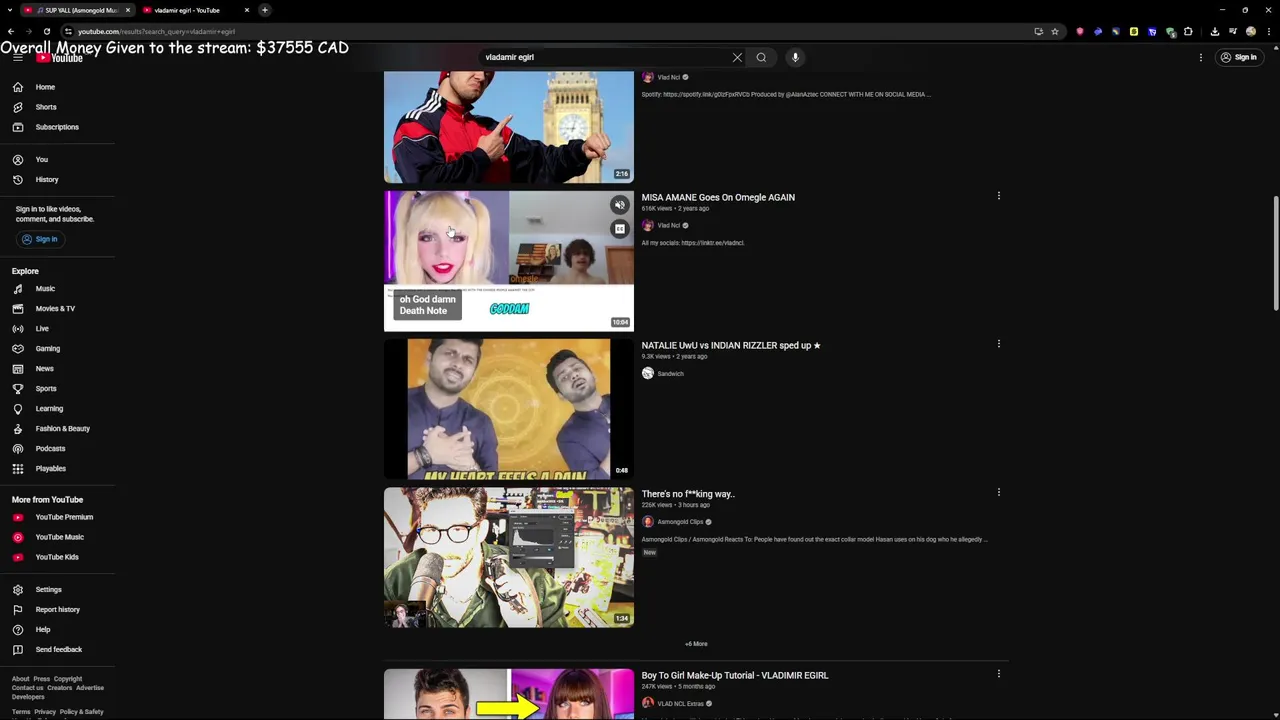Image resolution: width=1280 pixels, height=720 pixels.
Task: Click the sidebar Sign in button
Action: point(40,239)
